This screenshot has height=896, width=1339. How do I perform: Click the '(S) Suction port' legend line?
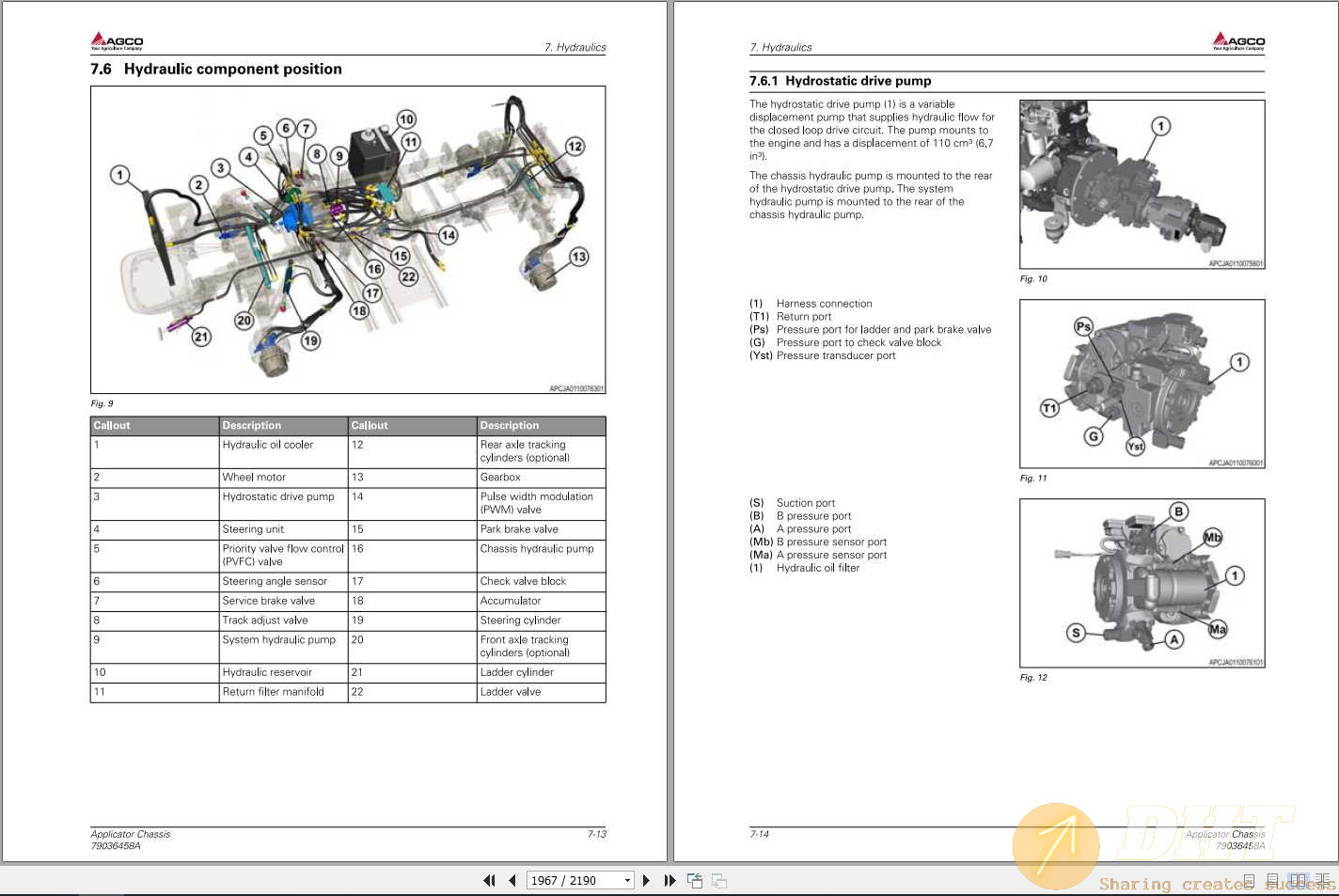pos(793,503)
